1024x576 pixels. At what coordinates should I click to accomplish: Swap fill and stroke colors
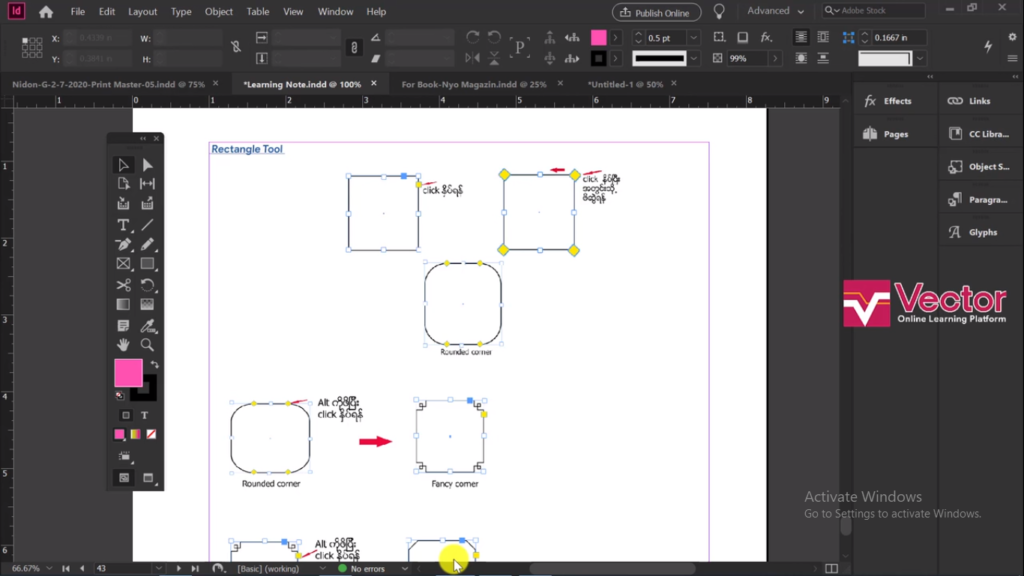(x=155, y=364)
